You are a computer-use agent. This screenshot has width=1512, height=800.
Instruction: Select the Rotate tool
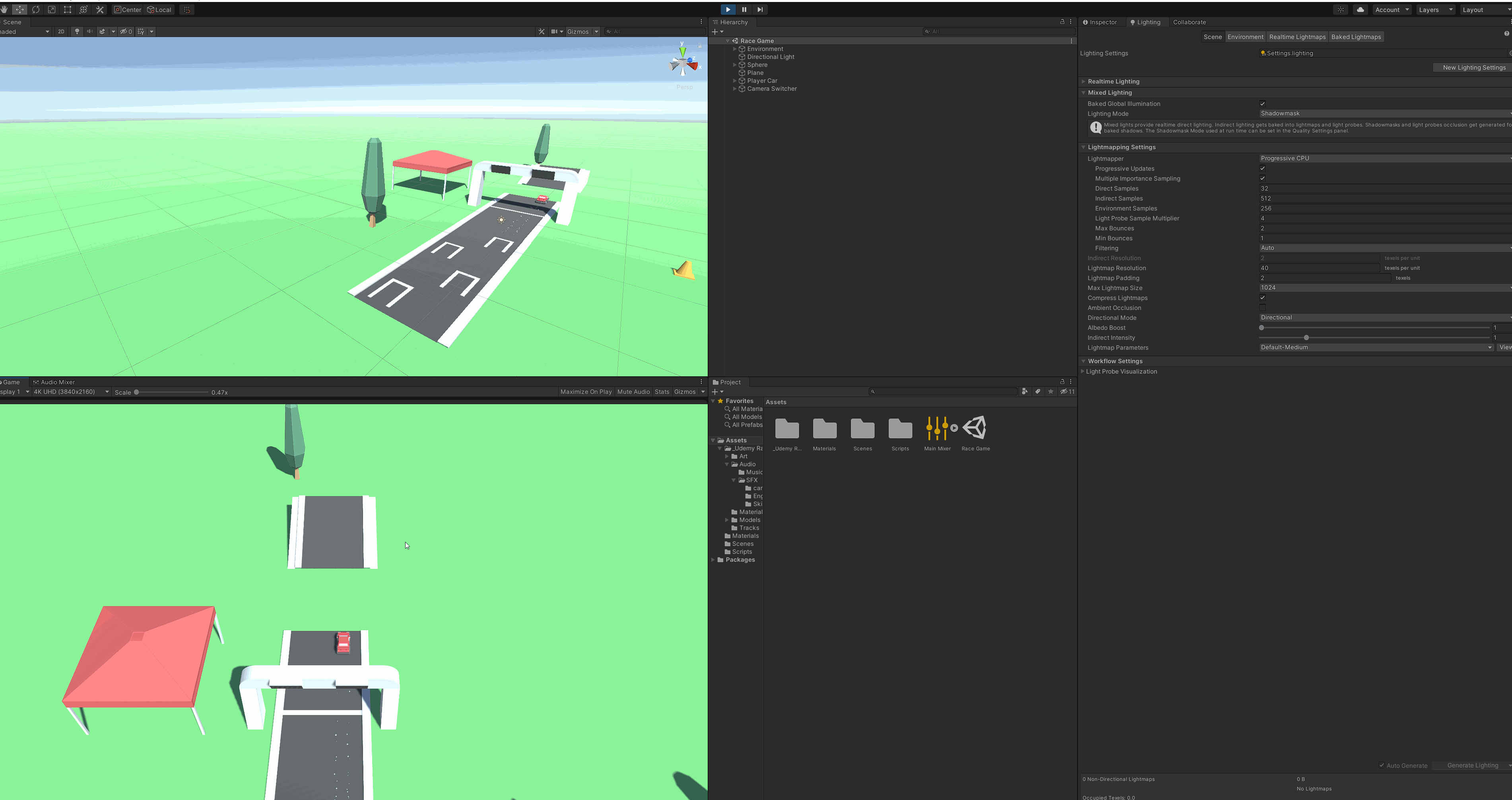tap(36, 10)
